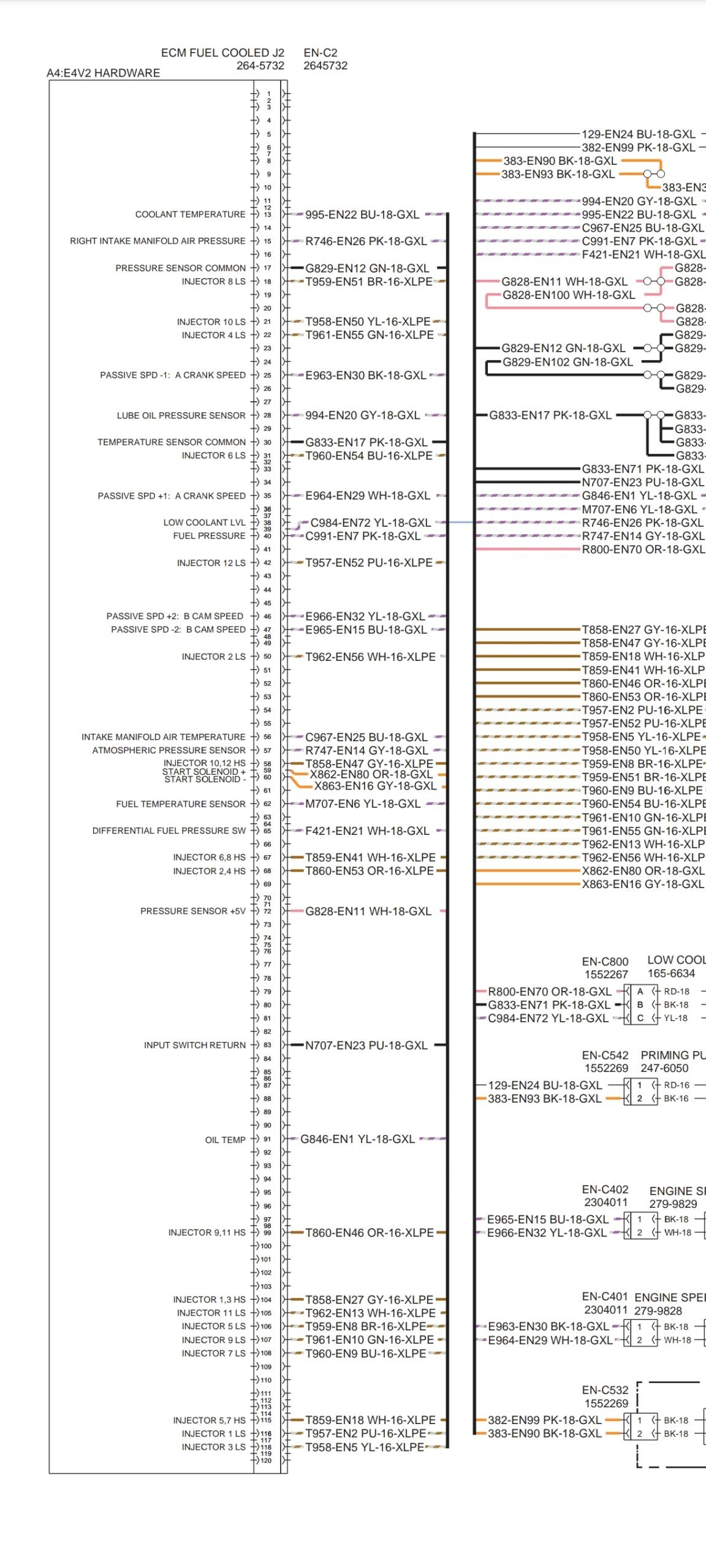Click the FUEL TEMPERATURE SENSOR label
The height and width of the screenshot is (1568, 706).
point(181,804)
